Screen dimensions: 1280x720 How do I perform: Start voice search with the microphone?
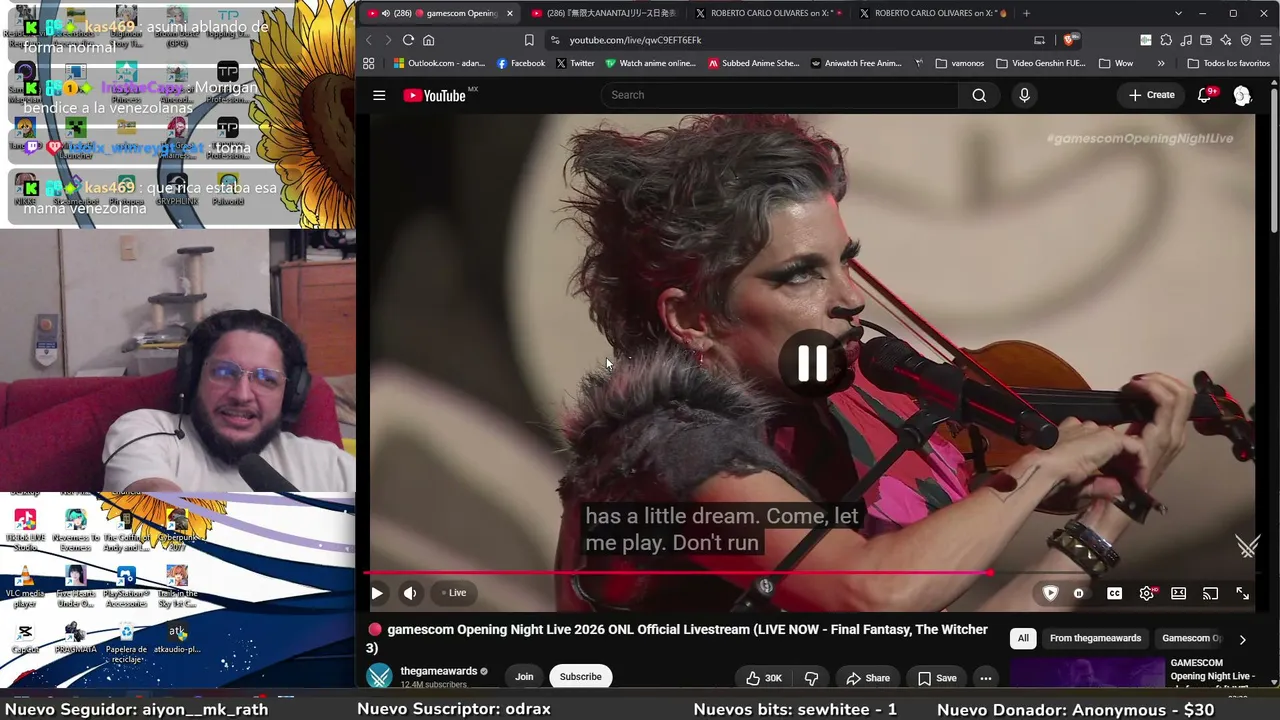1024,95
